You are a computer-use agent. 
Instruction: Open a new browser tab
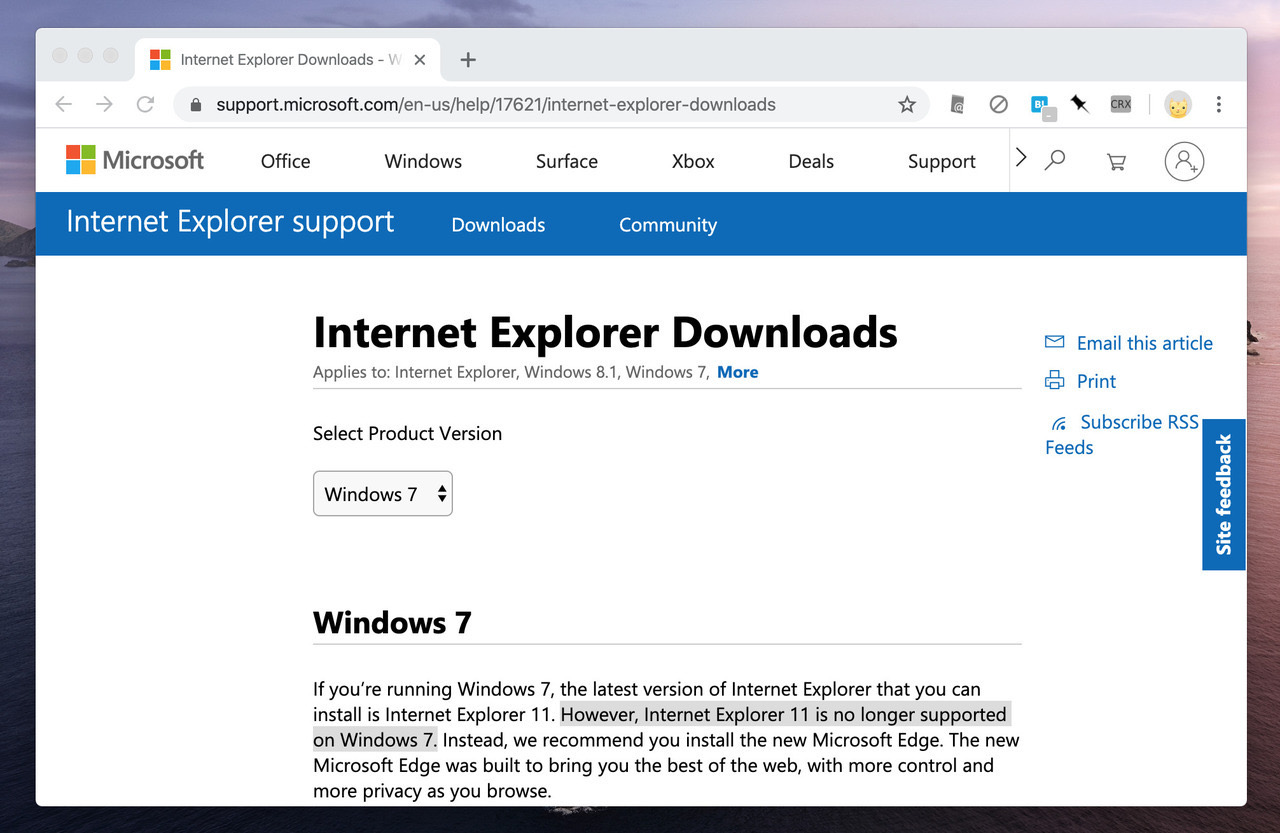click(467, 59)
